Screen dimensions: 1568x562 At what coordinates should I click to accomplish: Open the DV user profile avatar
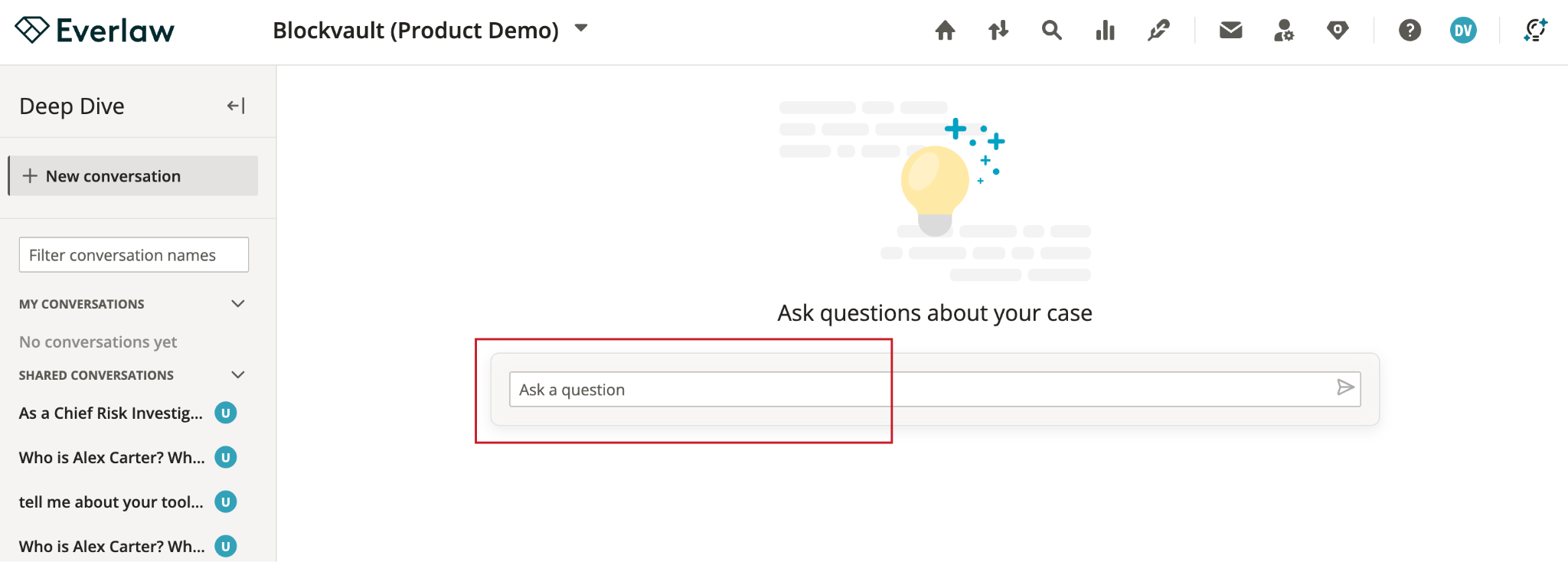point(1463,31)
